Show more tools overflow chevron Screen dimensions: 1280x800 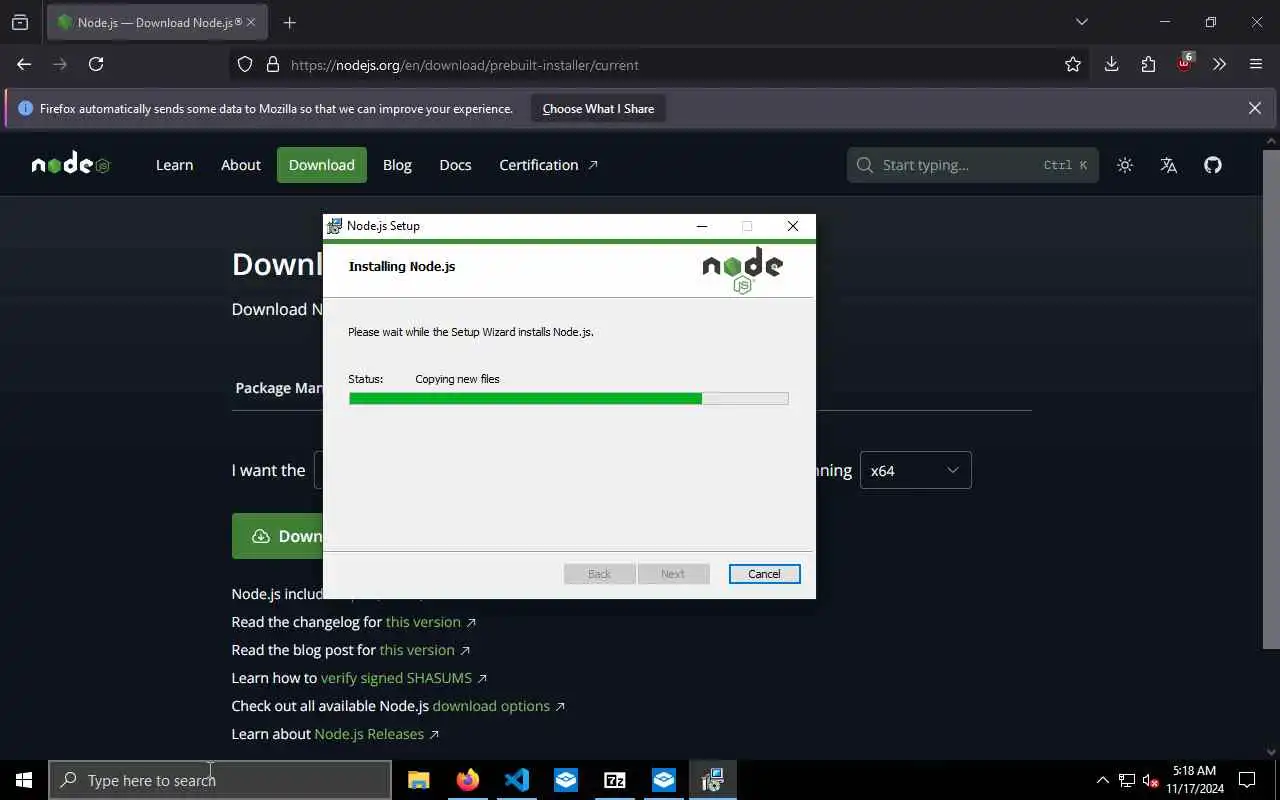1219,64
